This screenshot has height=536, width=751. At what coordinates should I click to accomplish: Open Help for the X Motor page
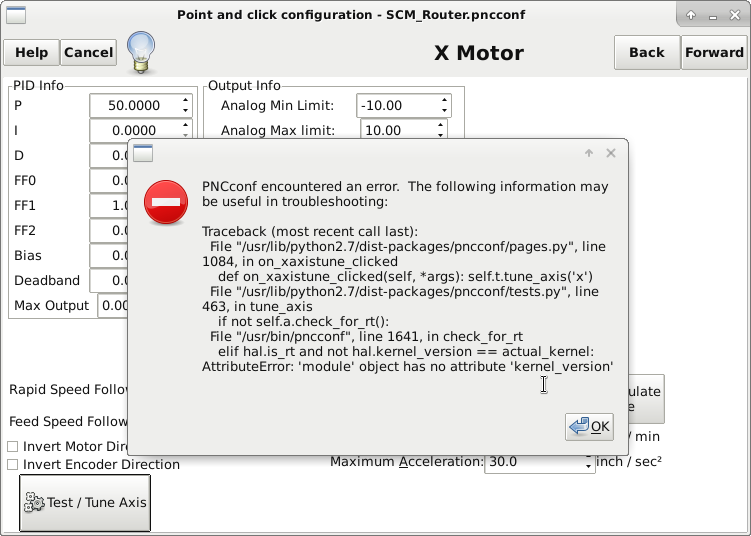coord(31,52)
